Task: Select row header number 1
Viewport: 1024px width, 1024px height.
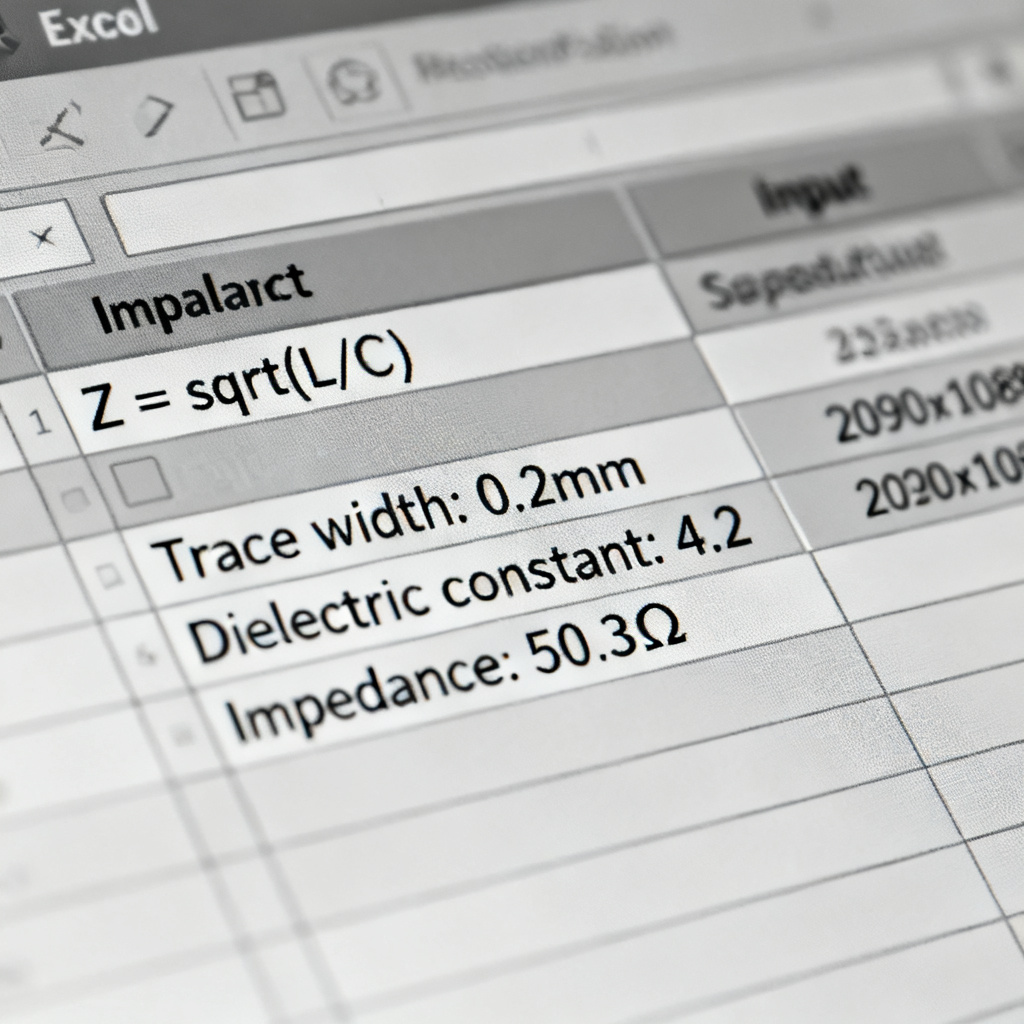Action: [x=40, y=422]
